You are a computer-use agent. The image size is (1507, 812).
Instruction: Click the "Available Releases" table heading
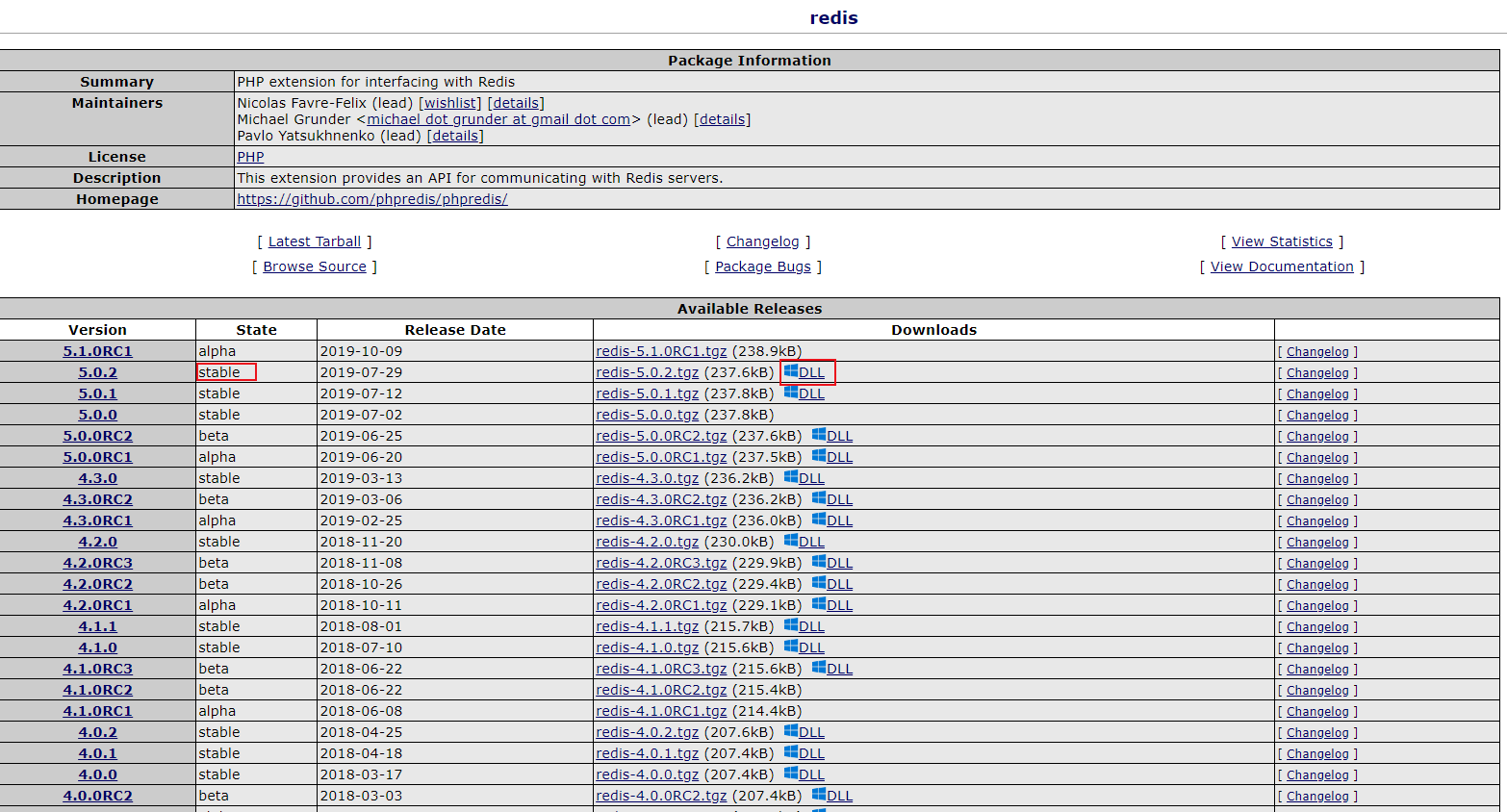pos(750,309)
